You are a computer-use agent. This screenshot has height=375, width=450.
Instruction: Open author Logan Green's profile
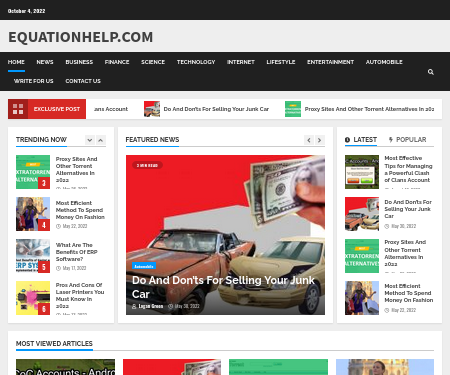(x=151, y=306)
